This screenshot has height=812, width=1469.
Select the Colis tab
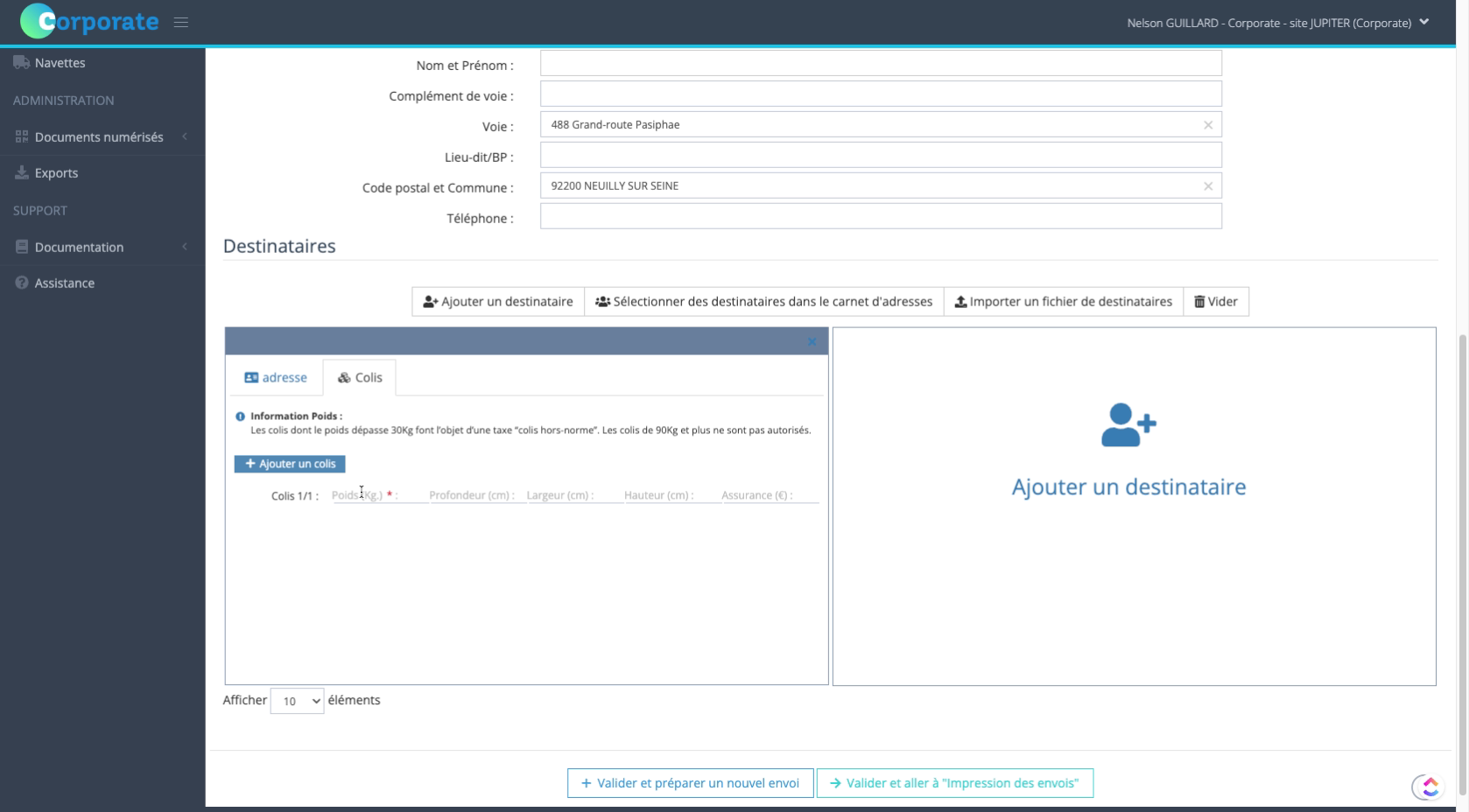pyautogui.click(x=360, y=377)
